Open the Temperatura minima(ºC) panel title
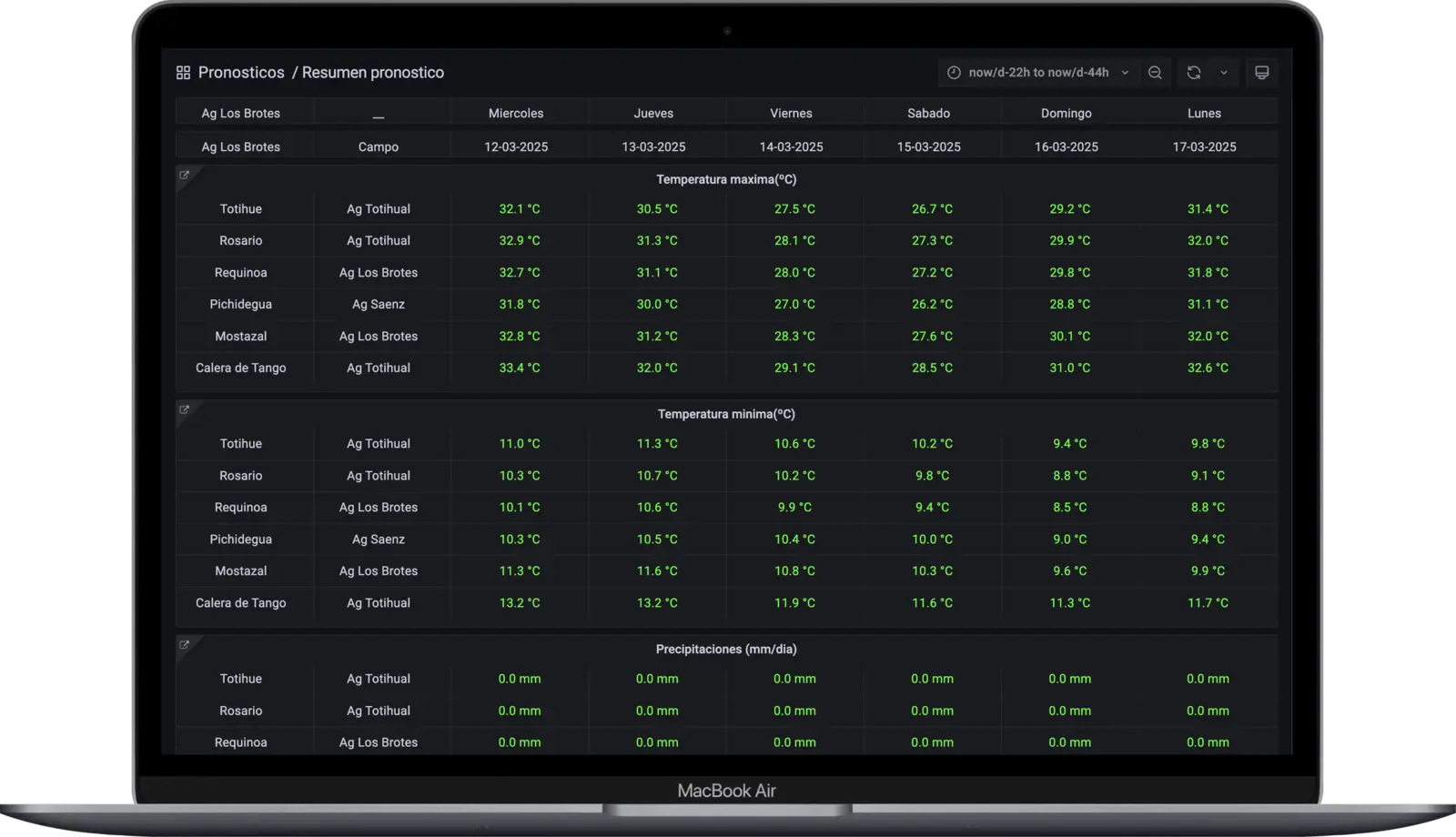Viewport: 1456px width, 837px height. click(726, 415)
